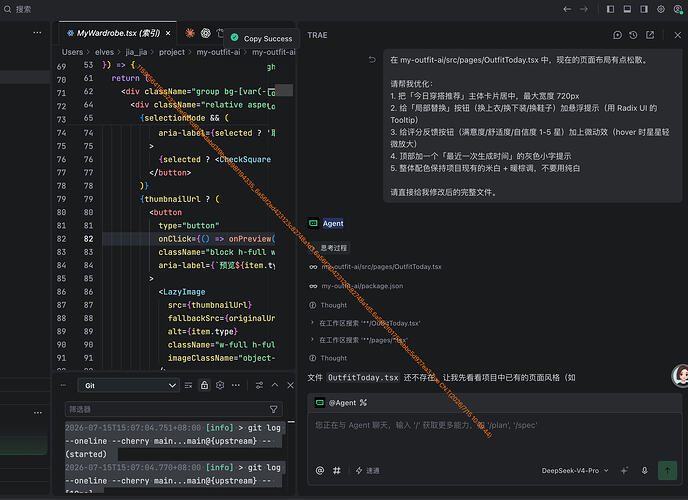Close the TRAE chat panel
Image resolution: width=688 pixels, height=500 pixels.
(x=677, y=35)
